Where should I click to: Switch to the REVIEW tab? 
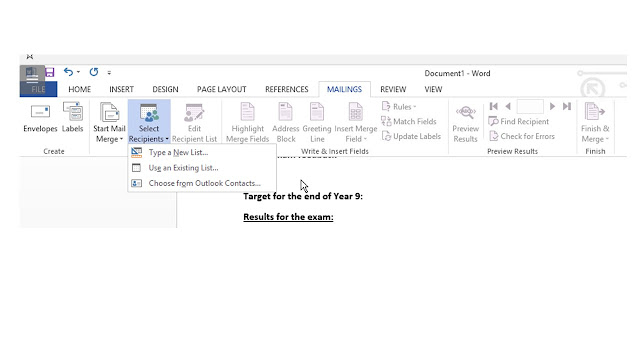[393, 89]
